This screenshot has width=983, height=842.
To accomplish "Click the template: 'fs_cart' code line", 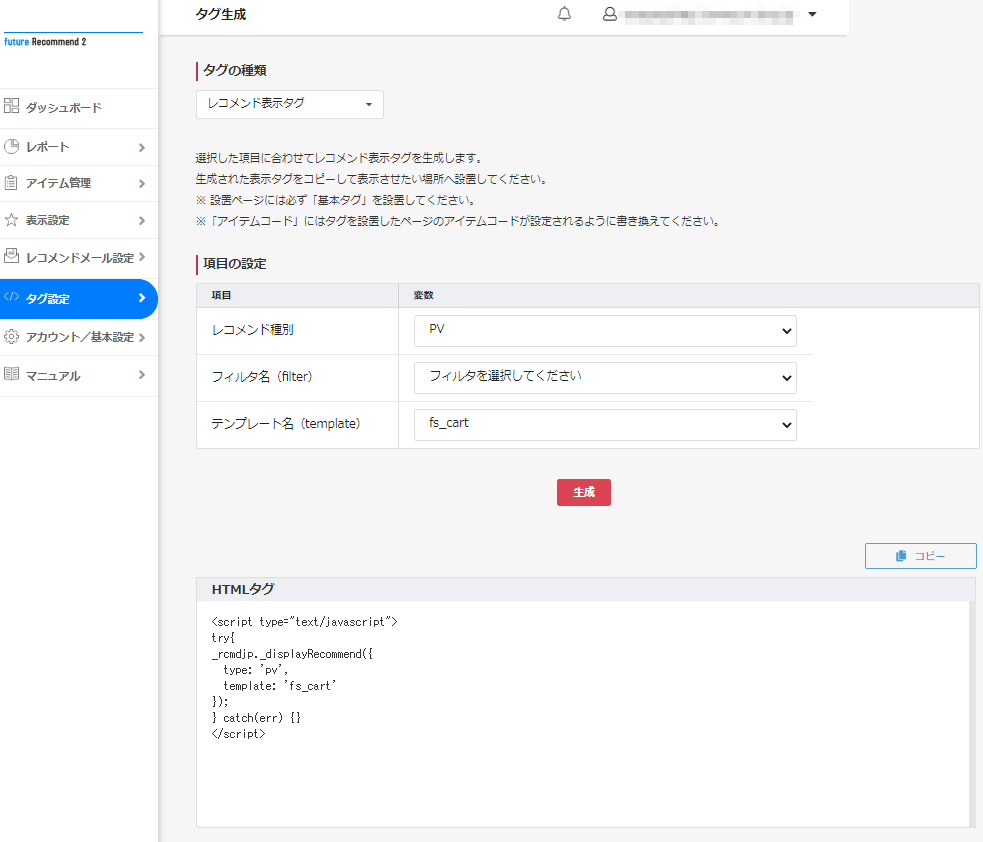I will coord(280,686).
